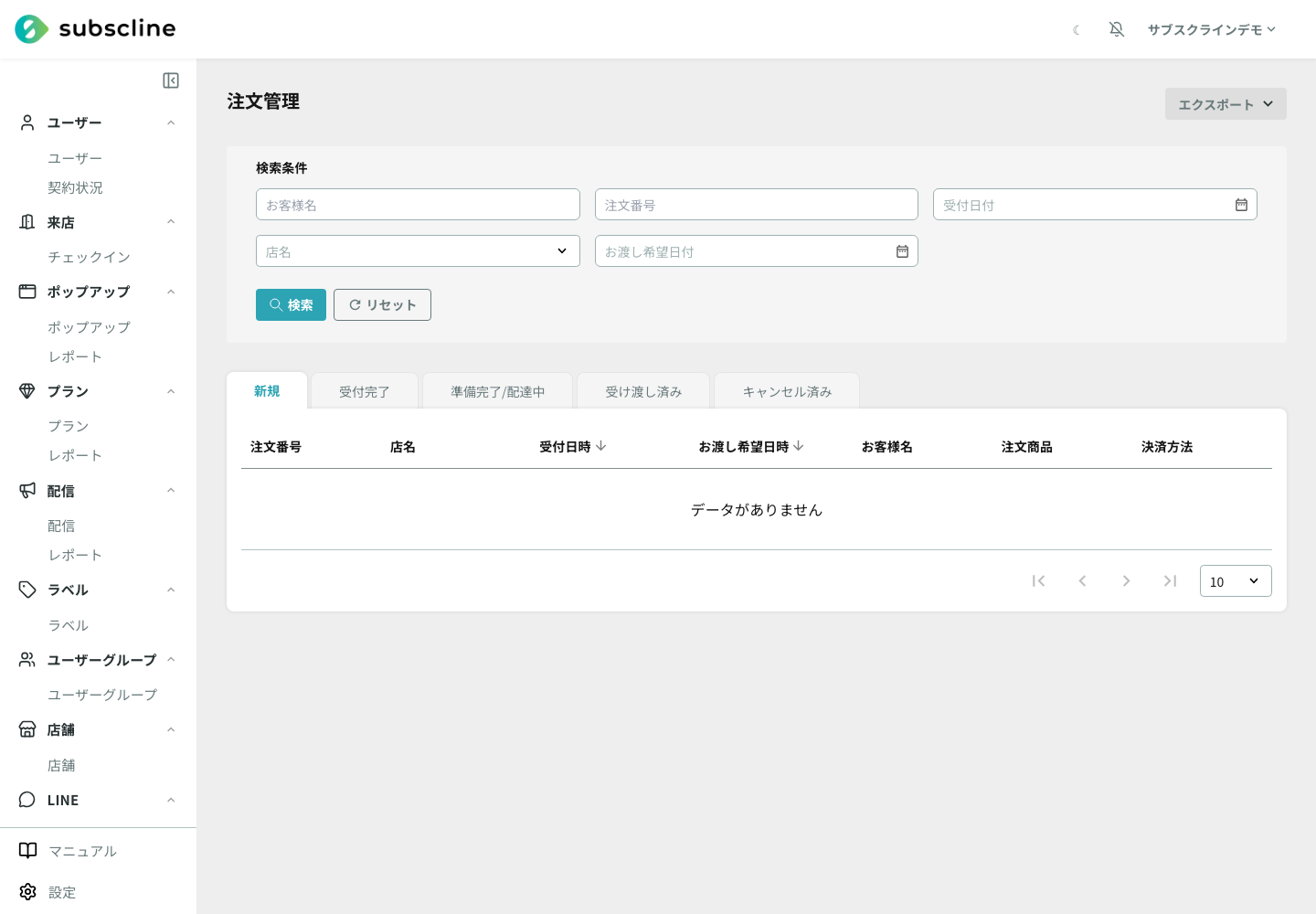
Task: Click the ユーザー section person icon
Action: 27,122
